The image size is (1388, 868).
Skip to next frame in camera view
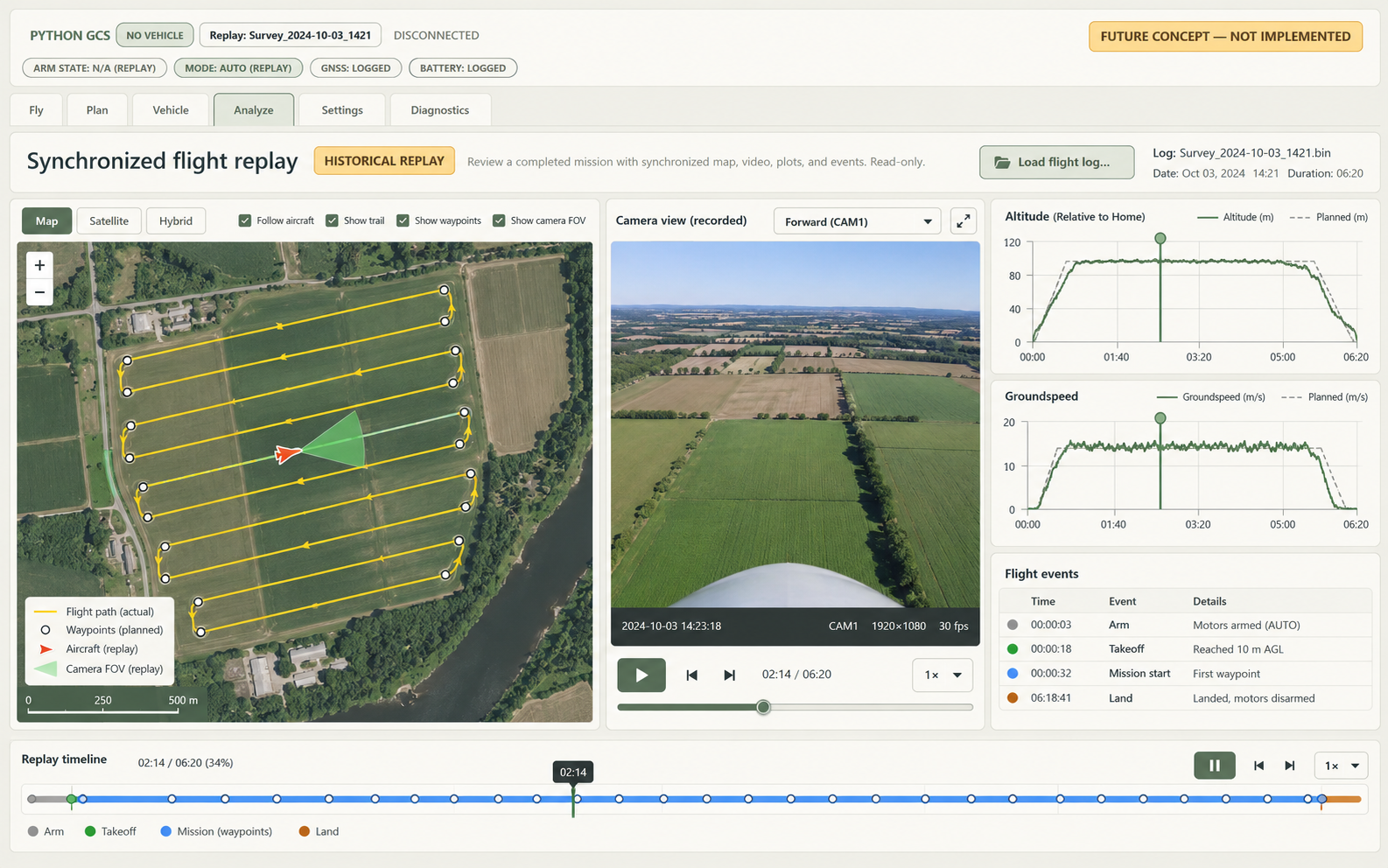point(730,675)
